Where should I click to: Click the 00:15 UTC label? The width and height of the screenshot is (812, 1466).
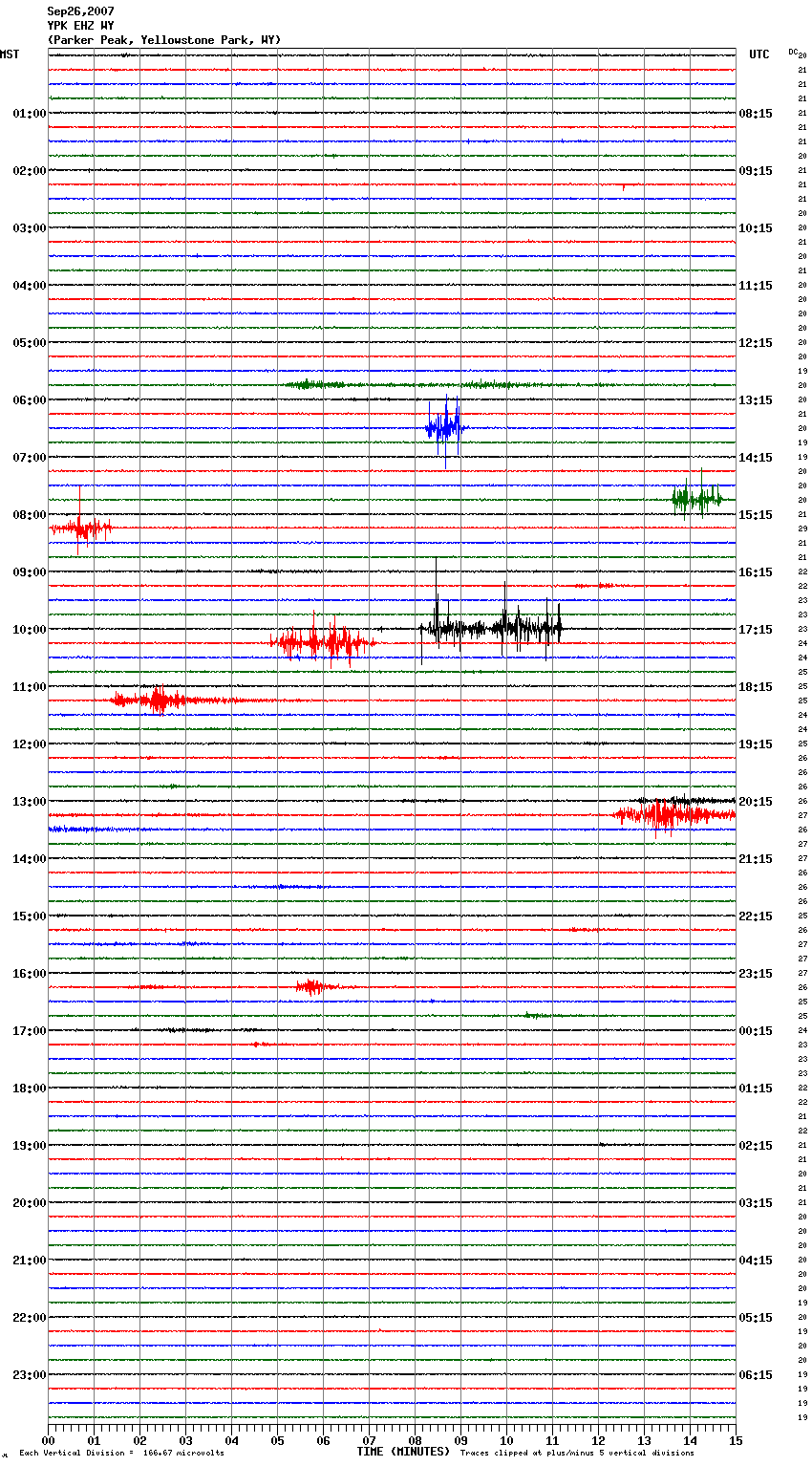click(x=756, y=1031)
